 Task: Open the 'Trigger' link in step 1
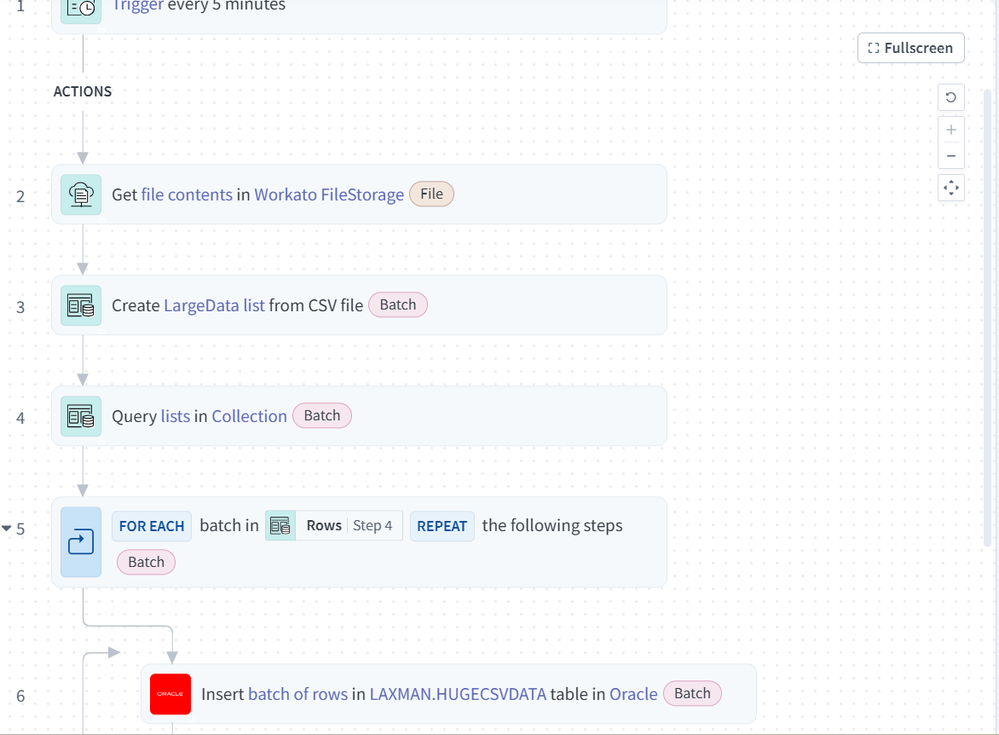coord(138,6)
